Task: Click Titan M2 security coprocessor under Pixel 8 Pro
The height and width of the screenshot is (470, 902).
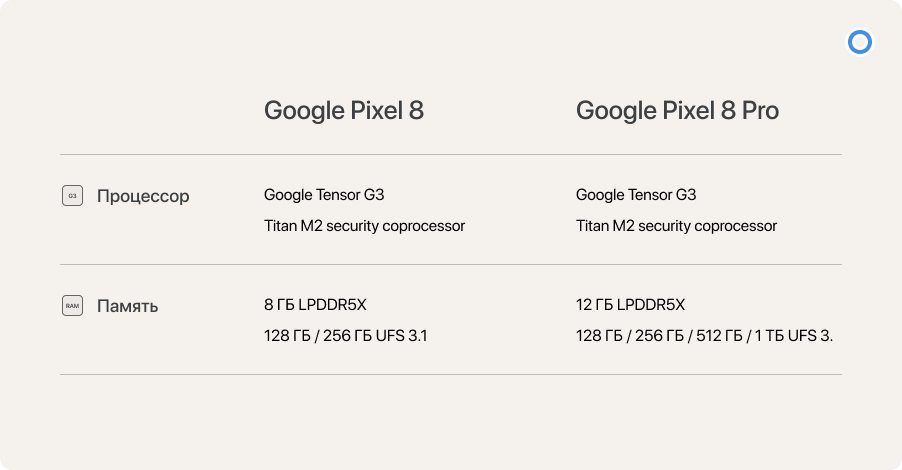Action: pos(676,226)
